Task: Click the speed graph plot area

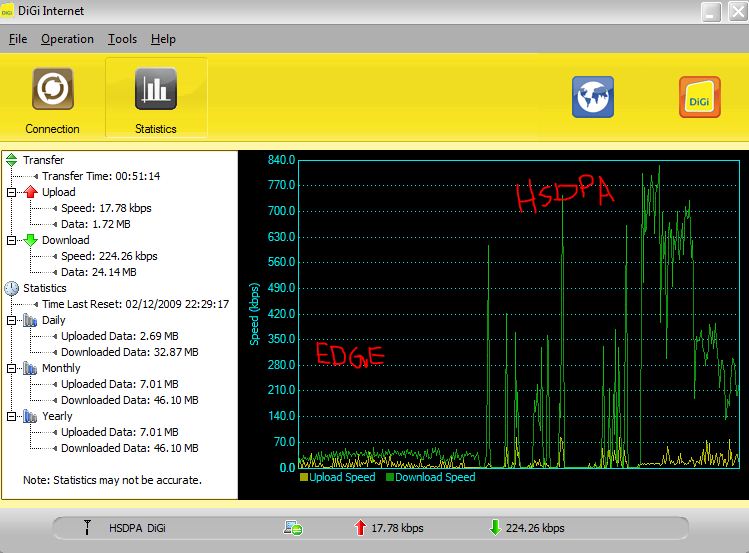Action: click(x=519, y=314)
